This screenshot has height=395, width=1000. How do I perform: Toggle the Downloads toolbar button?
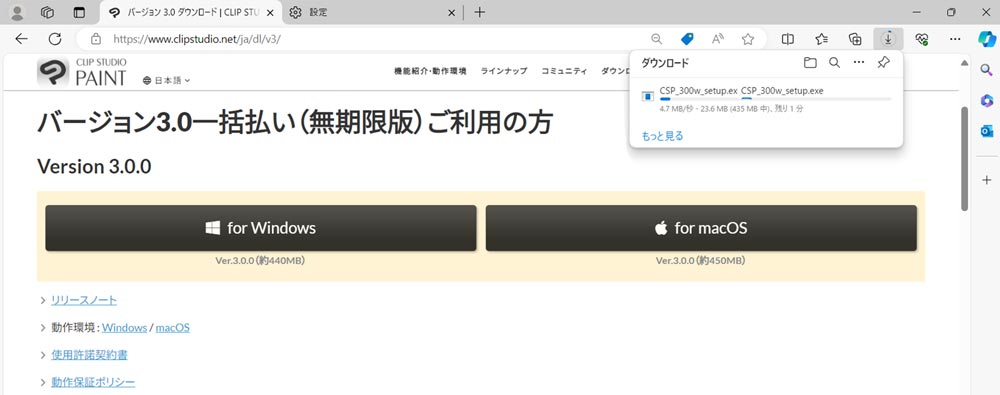[888, 39]
